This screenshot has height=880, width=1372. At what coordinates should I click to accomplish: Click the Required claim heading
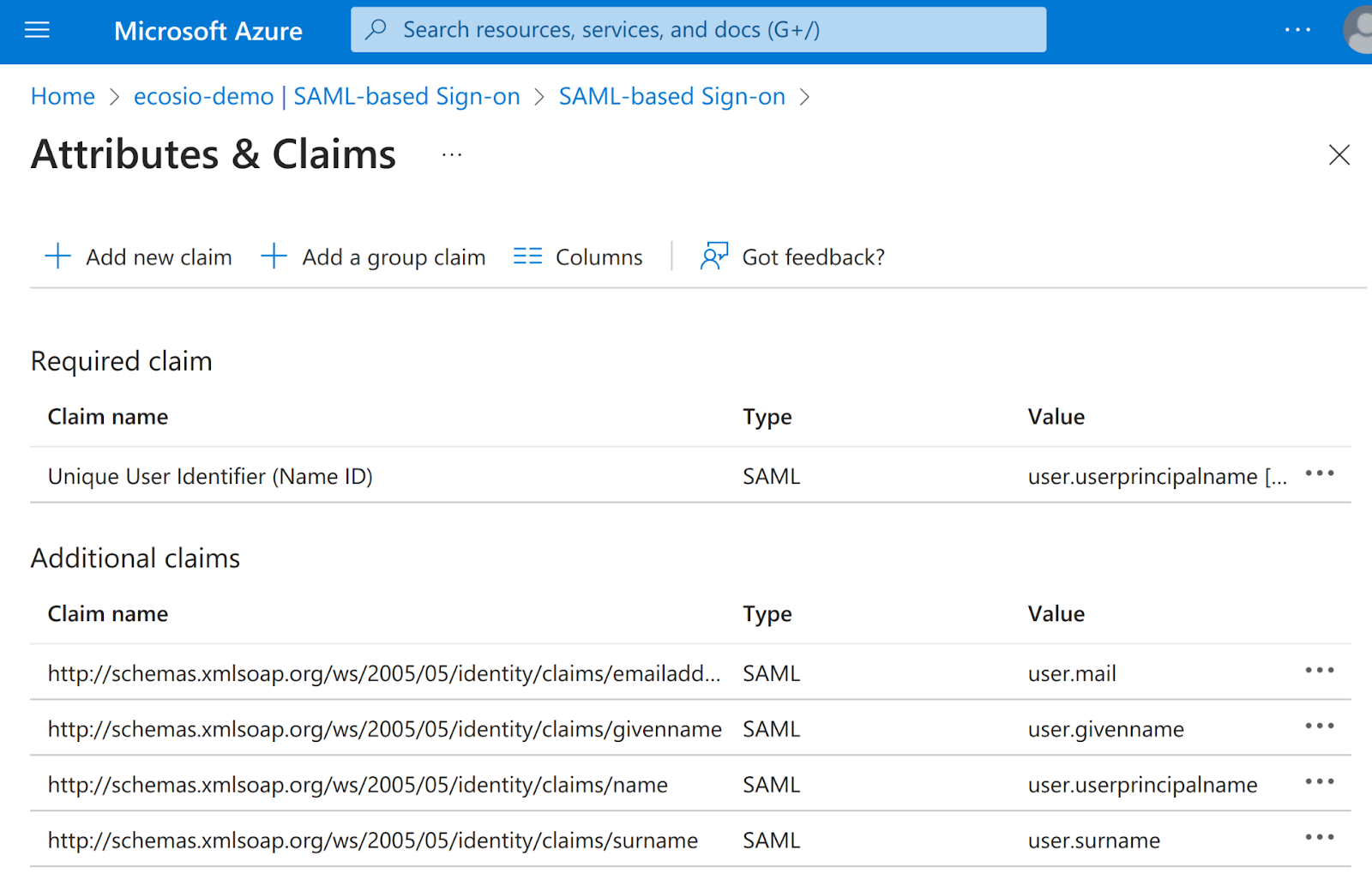[x=122, y=361]
